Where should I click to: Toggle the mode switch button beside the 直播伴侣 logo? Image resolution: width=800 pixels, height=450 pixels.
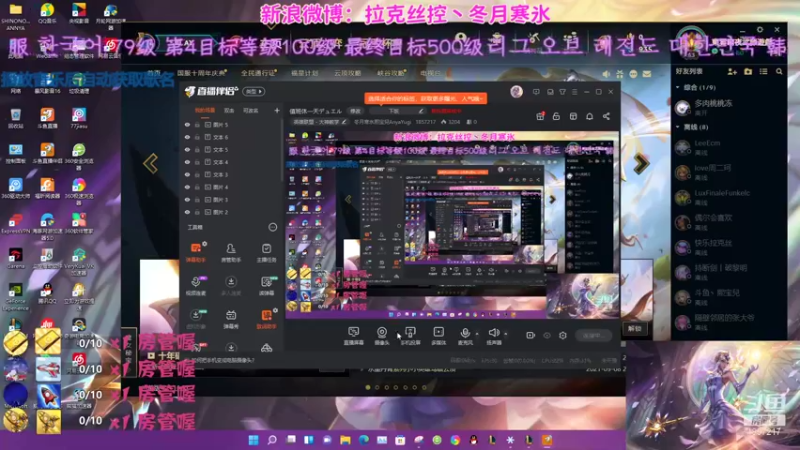pyautogui.click(x=254, y=91)
